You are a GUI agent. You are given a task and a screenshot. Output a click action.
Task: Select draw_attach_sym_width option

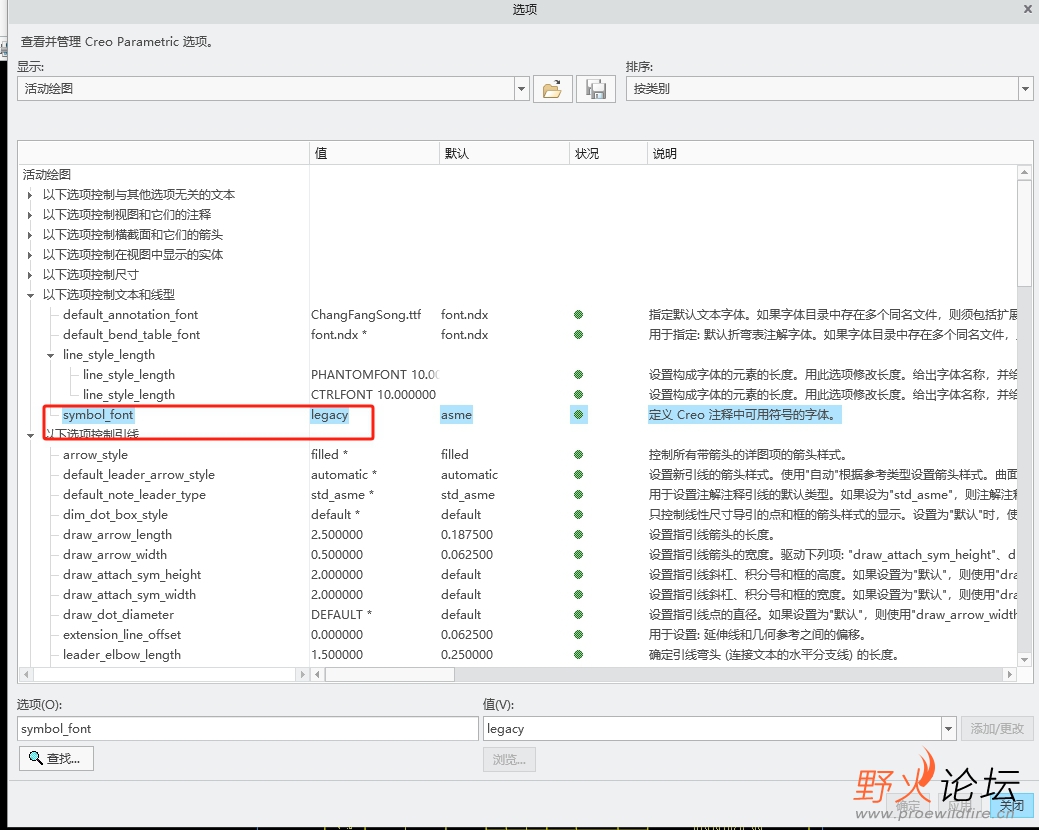click(x=129, y=594)
